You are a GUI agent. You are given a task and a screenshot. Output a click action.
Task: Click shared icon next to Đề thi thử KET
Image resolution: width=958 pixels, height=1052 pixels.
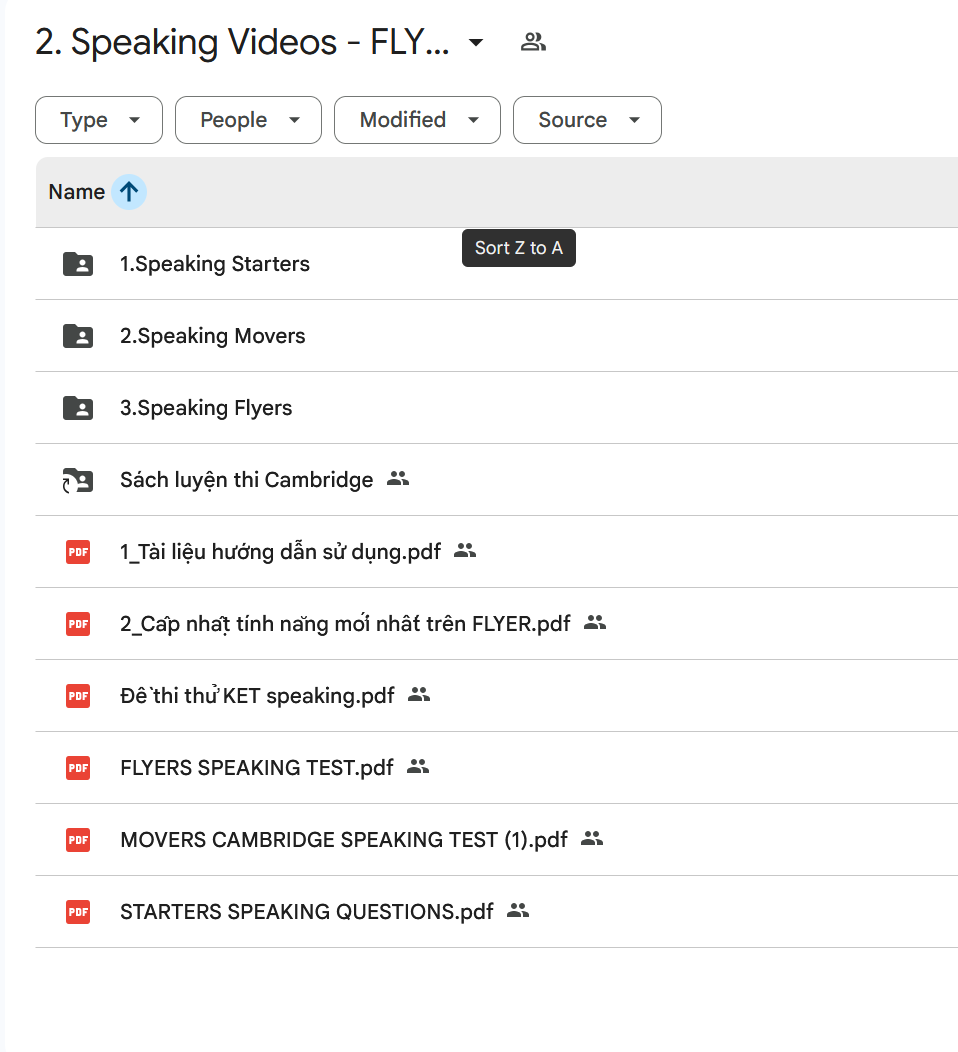419,695
